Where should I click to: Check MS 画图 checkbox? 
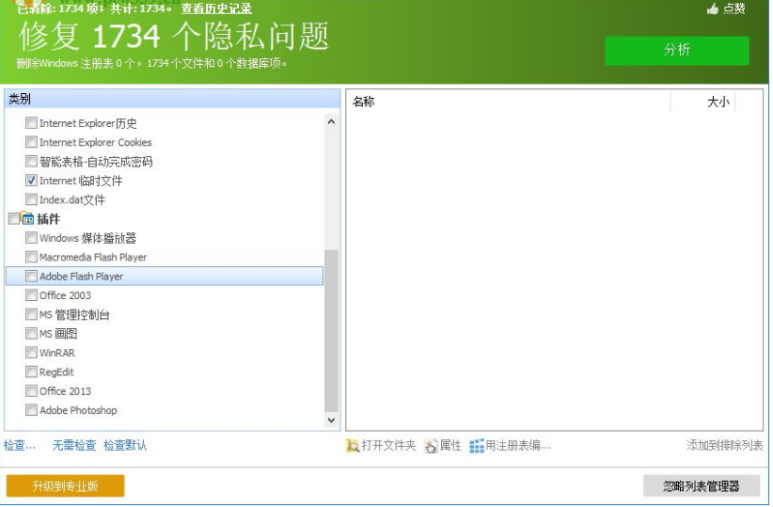pos(31,333)
